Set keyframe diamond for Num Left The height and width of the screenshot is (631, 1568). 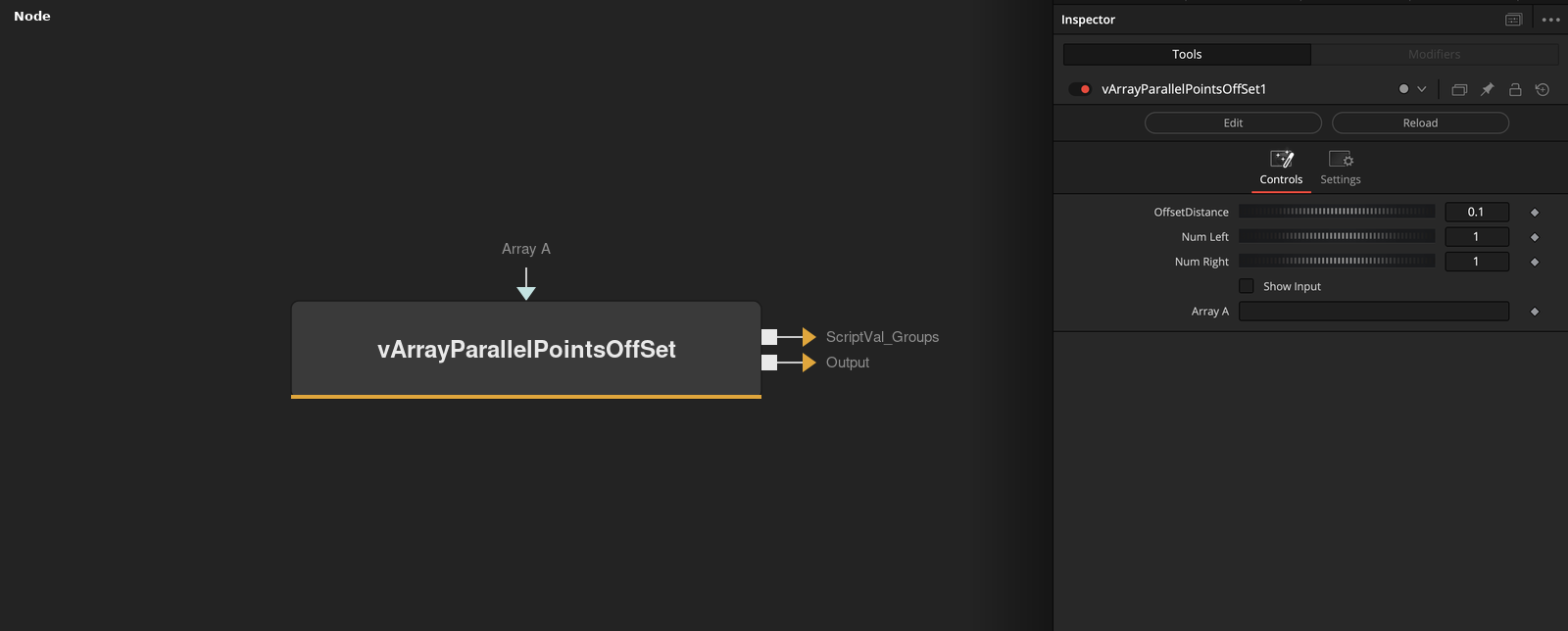[x=1535, y=237]
